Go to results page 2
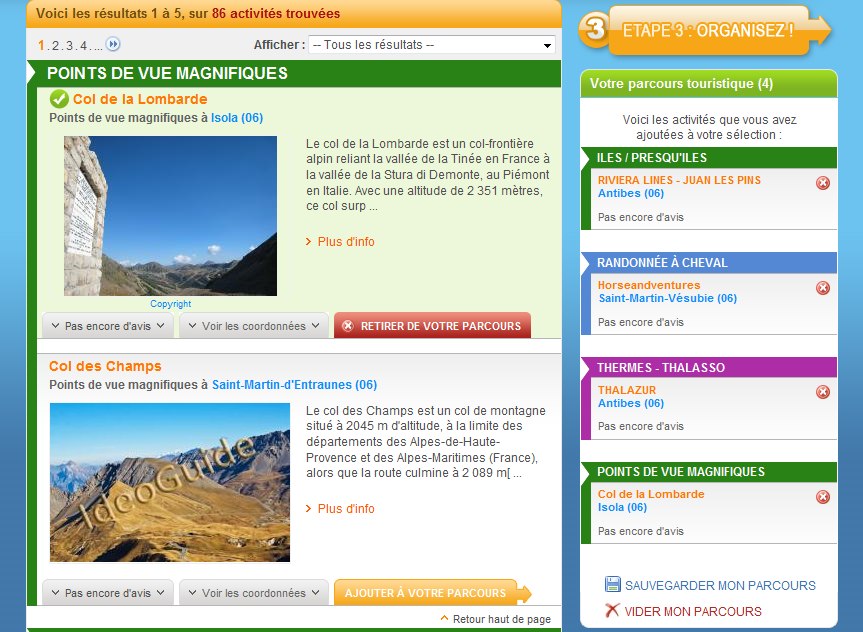This screenshot has width=863, height=632. tap(56, 45)
